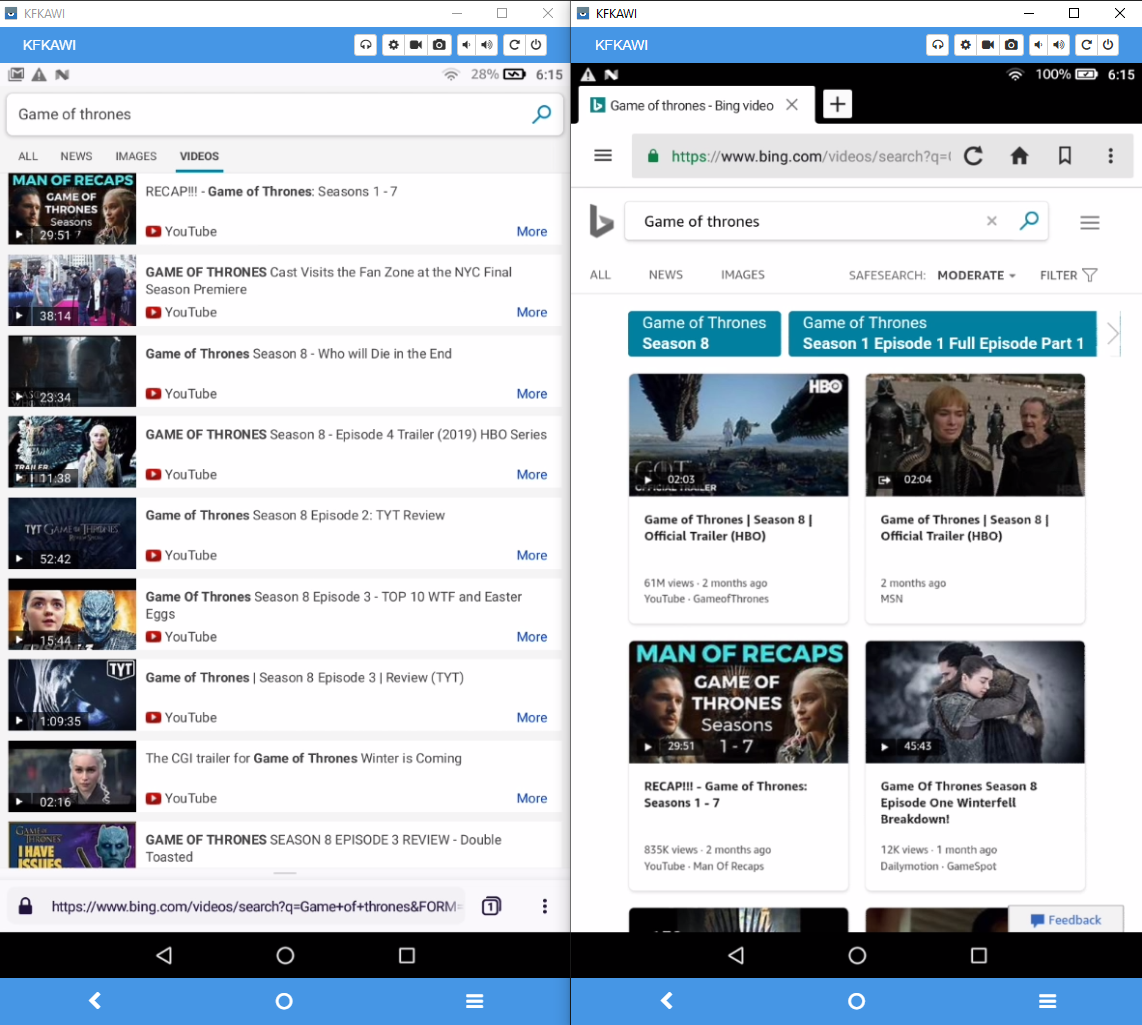Play the Winterfell Breakdown video thumbnail

pos(975,702)
